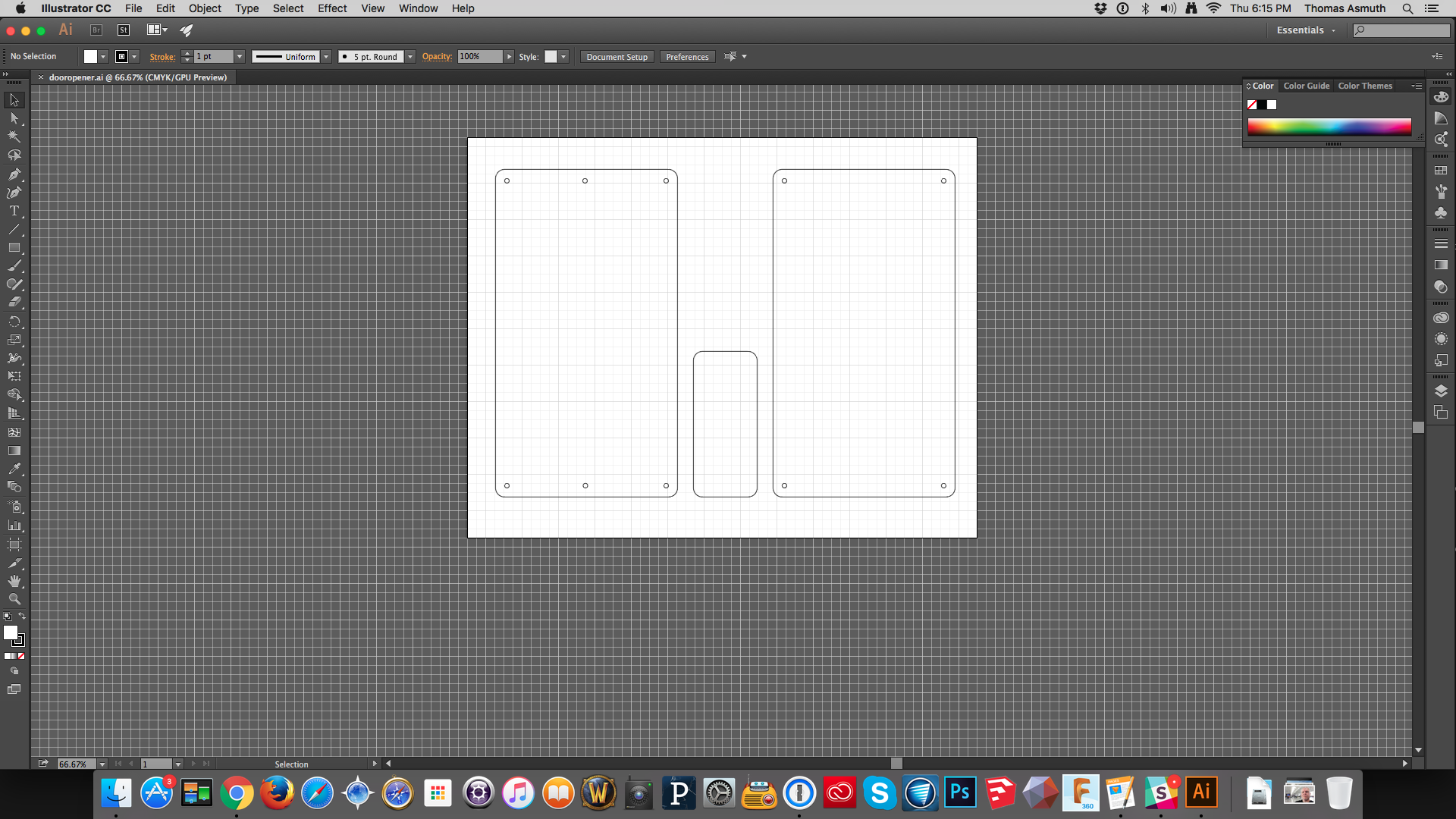Viewport: 1456px width, 819px height.
Task: Select the Paintbrush tool
Action: (14, 266)
